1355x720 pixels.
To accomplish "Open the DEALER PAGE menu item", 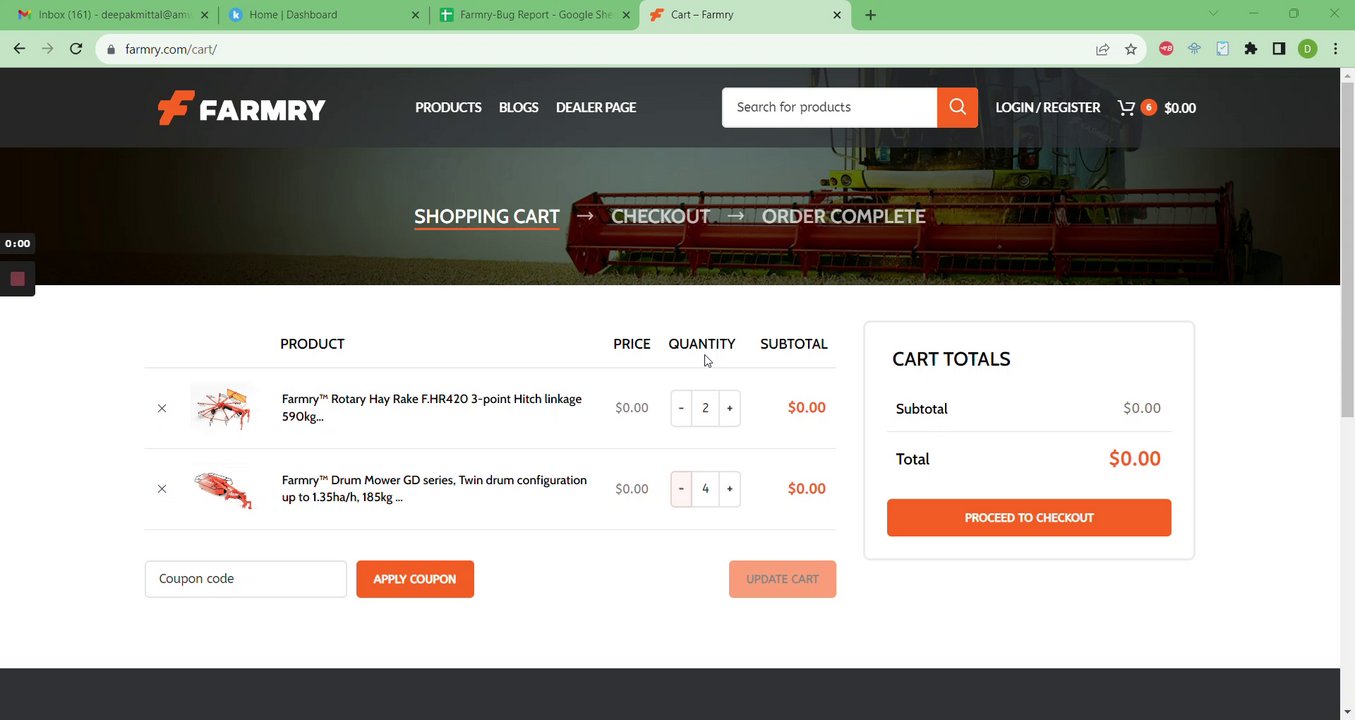I will (596, 108).
